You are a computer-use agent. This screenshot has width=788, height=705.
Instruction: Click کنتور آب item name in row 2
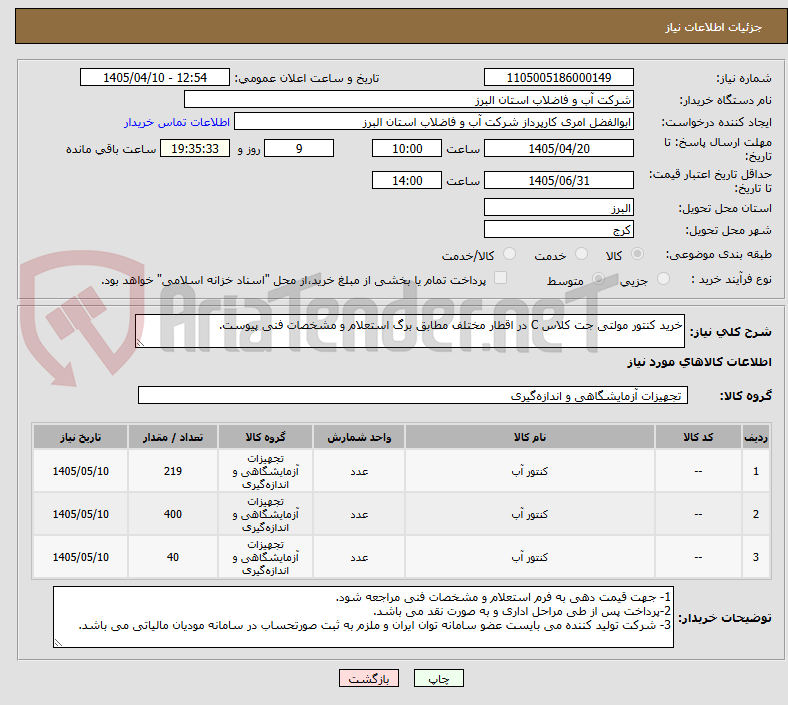coord(530,514)
